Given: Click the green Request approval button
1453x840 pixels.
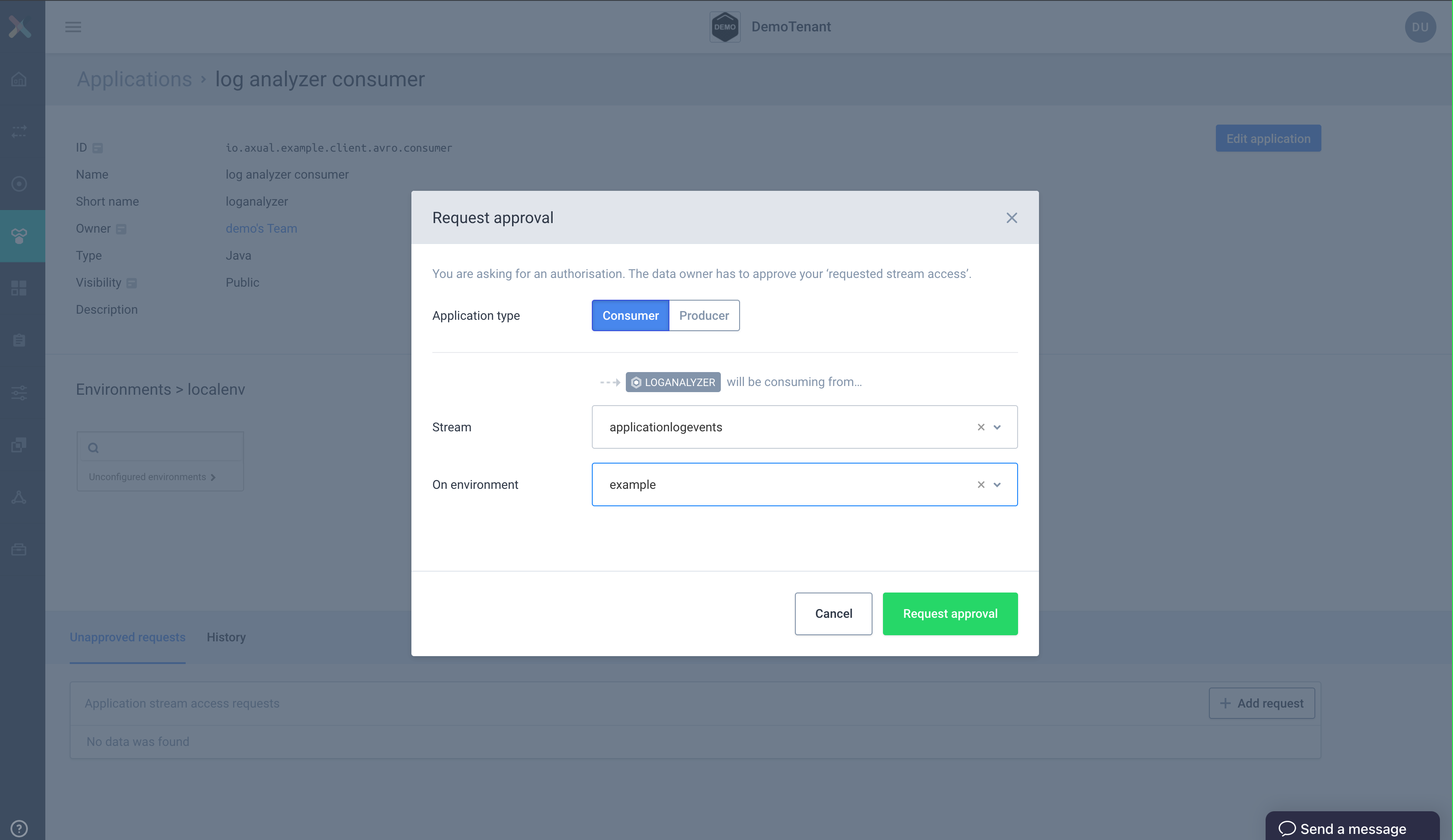Looking at the screenshot, I should tap(950, 613).
